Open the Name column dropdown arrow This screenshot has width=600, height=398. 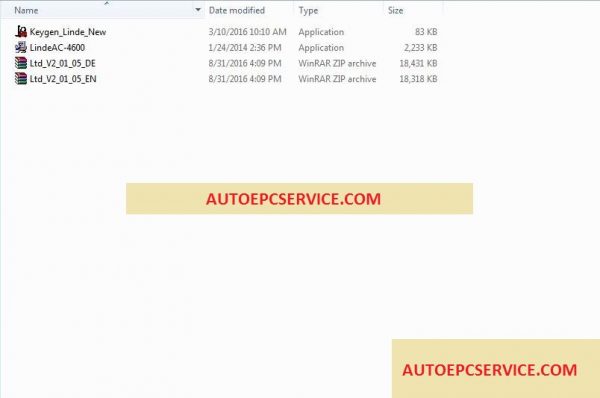pos(198,10)
